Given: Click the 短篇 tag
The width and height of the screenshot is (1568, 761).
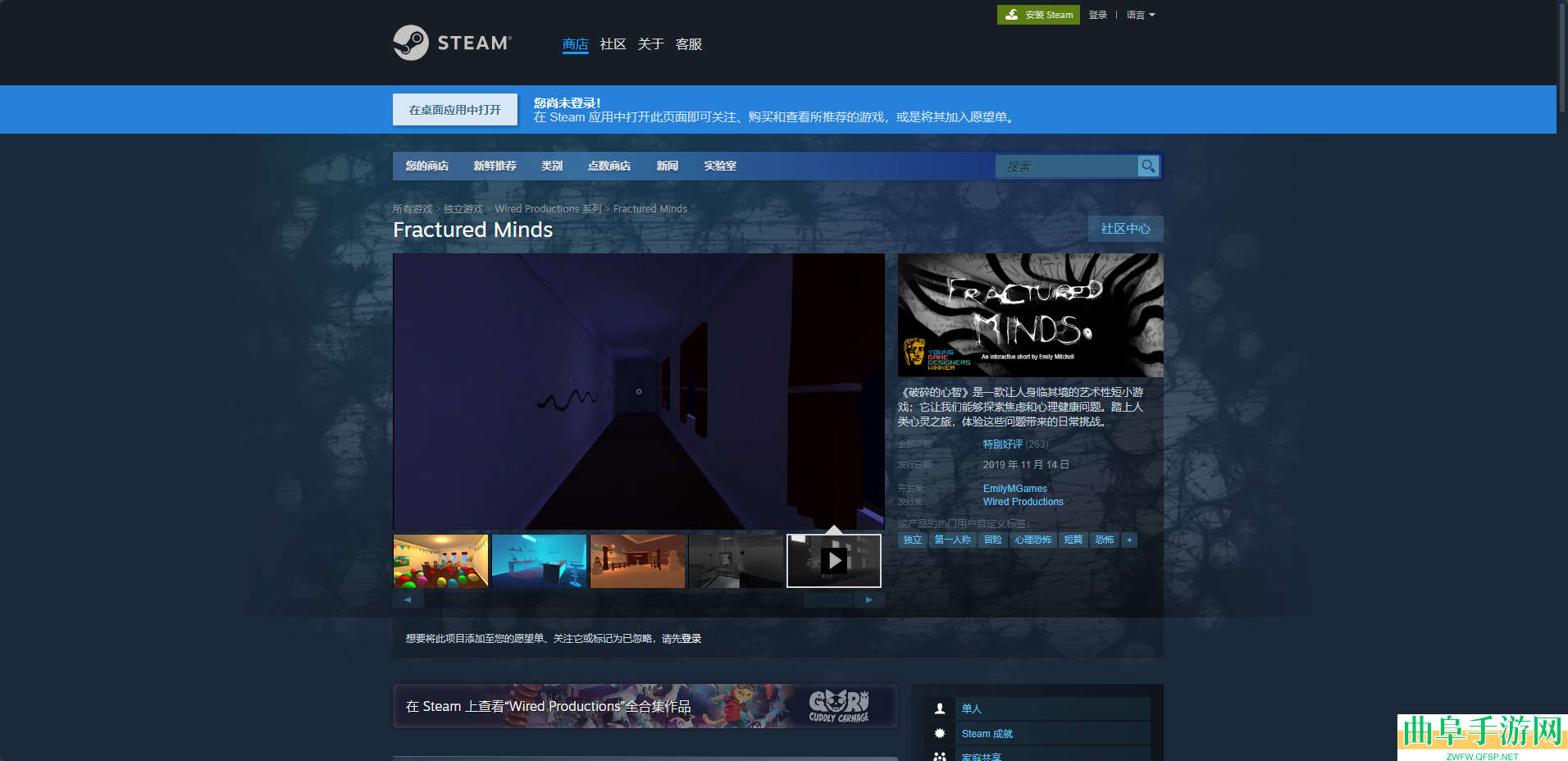Looking at the screenshot, I should tap(1073, 540).
